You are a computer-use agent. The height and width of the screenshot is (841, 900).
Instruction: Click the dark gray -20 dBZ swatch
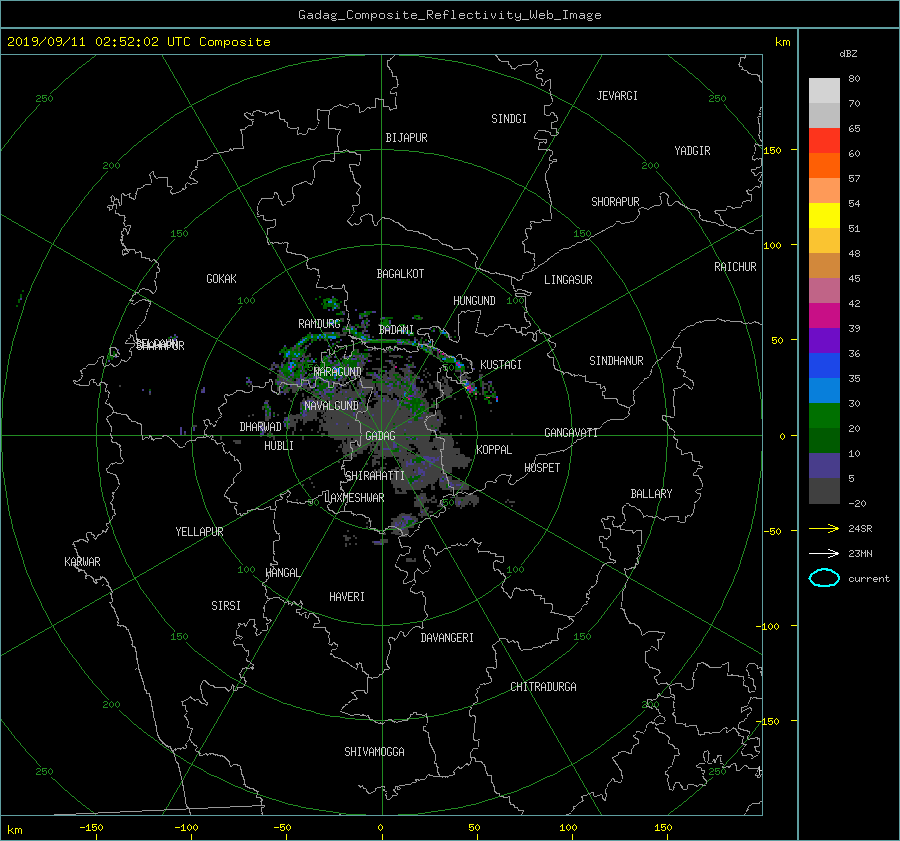pos(824,491)
